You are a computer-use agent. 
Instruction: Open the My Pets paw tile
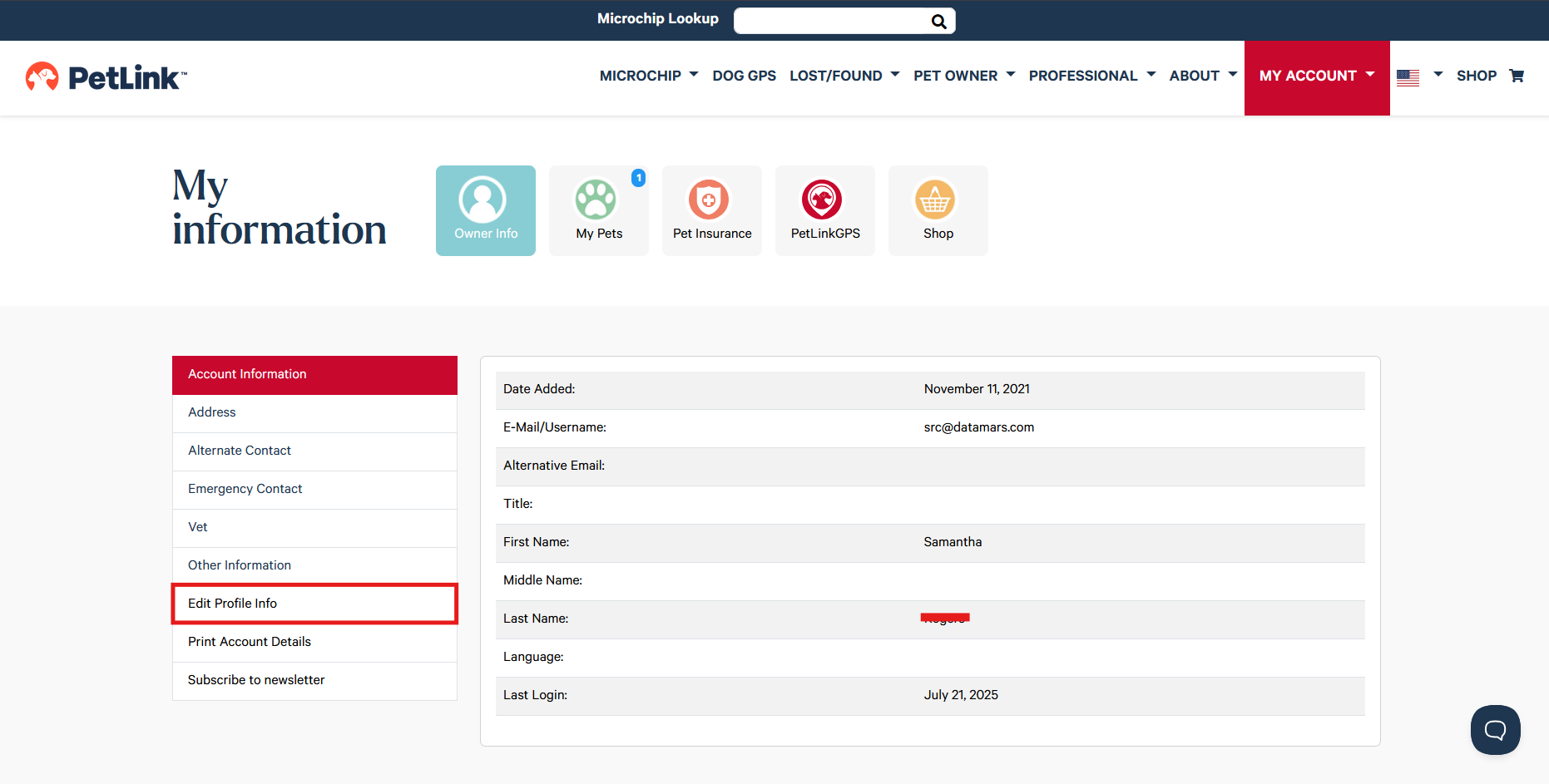click(x=599, y=210)
